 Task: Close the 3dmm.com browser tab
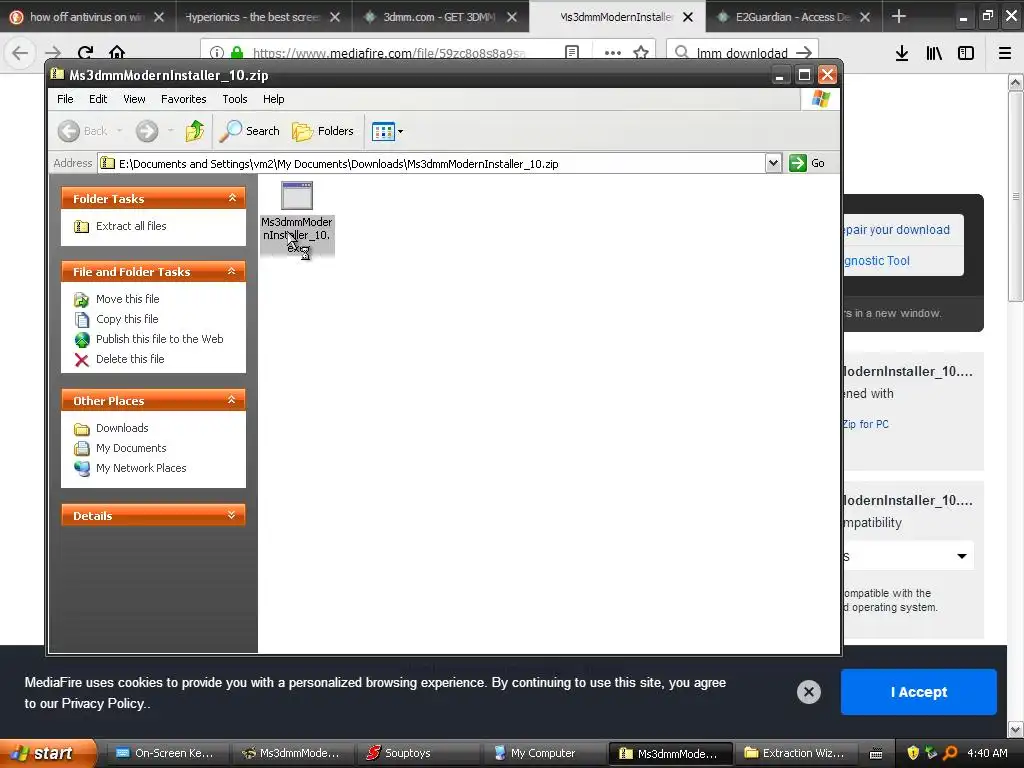pyautogui.click(x=512, y=17)
